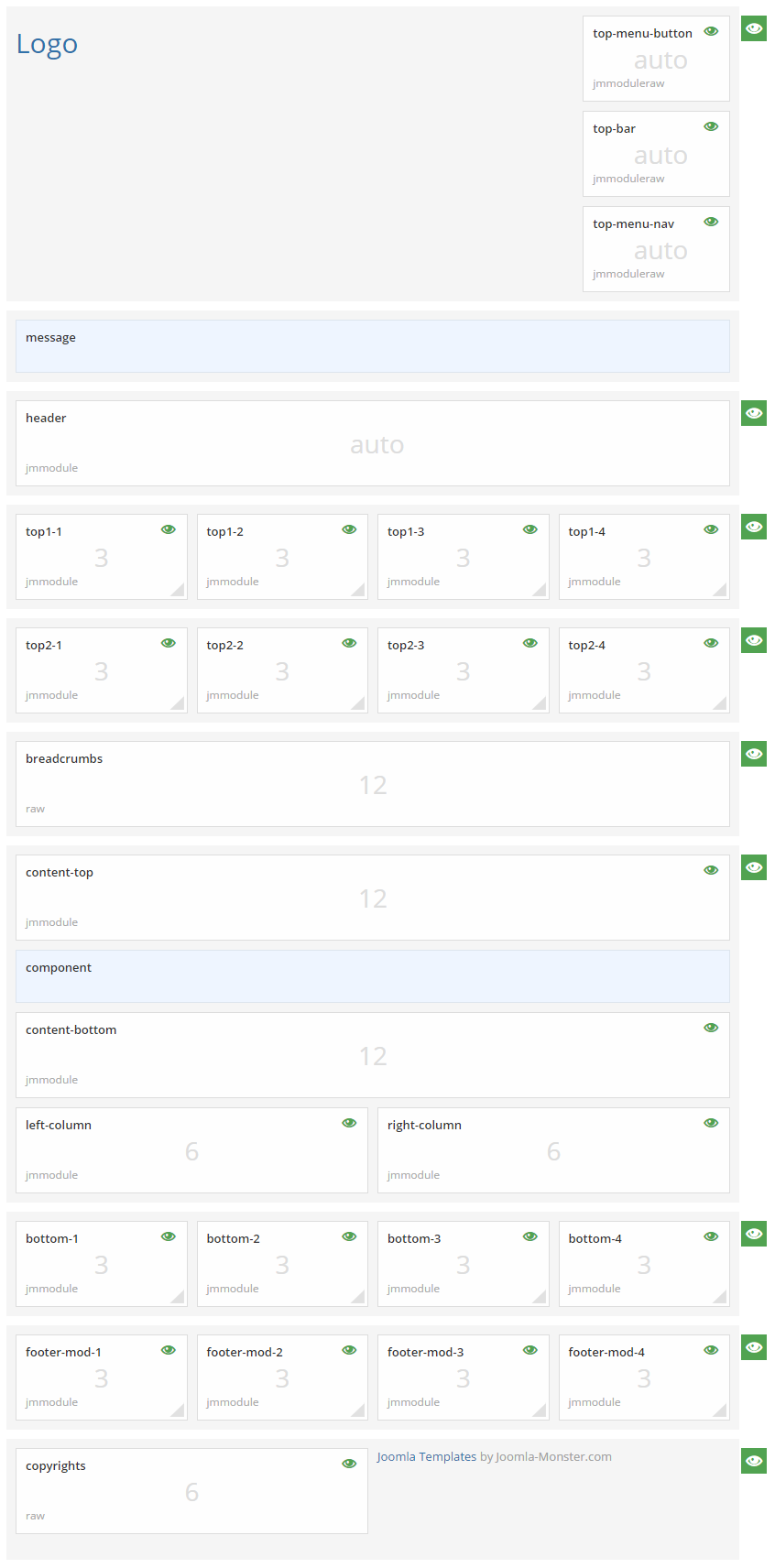Viewport: 775px width, 1568px height.
Task: Toggle green eye button for the Logo row
Action: point(754,28)
